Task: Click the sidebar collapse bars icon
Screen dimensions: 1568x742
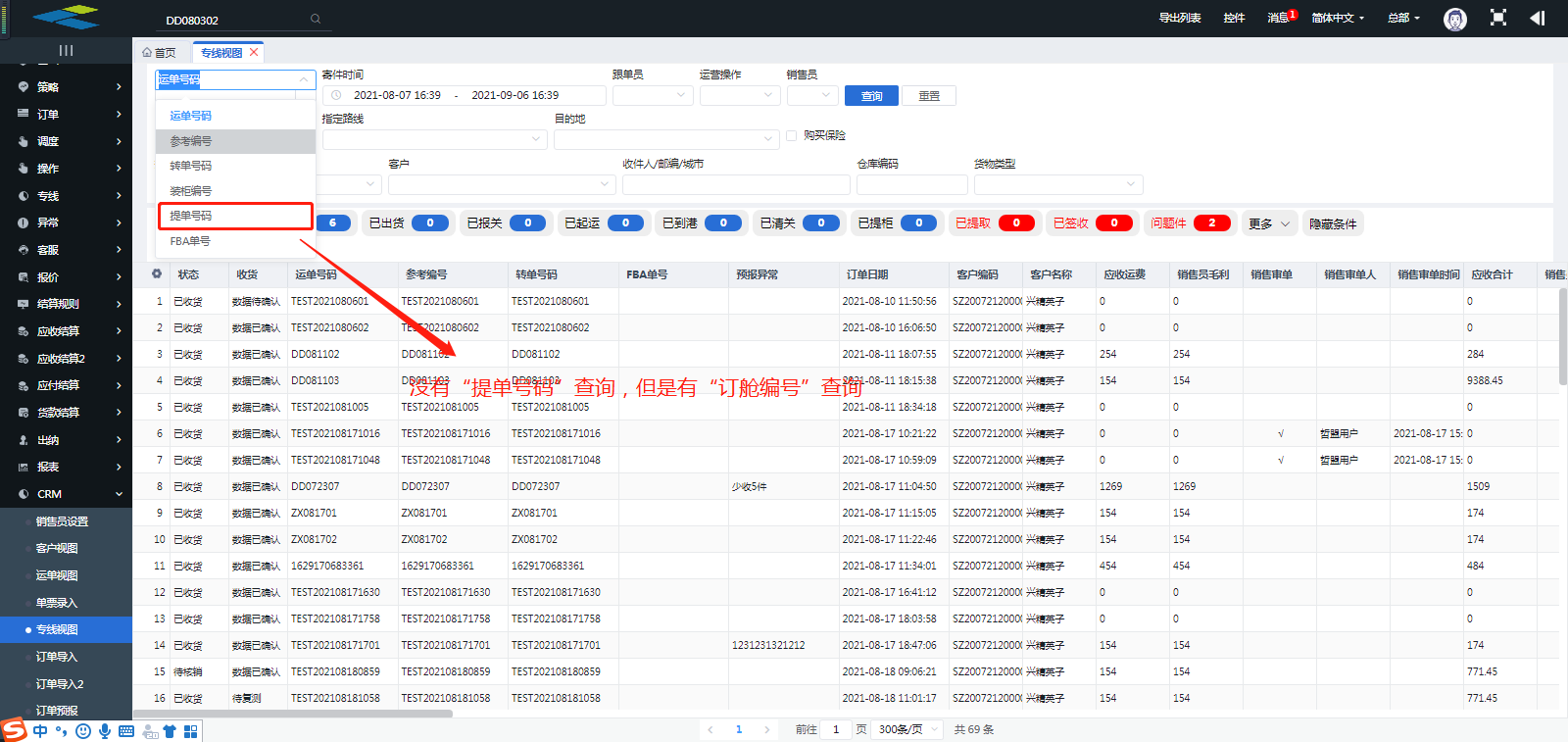Action: (66, 50)
